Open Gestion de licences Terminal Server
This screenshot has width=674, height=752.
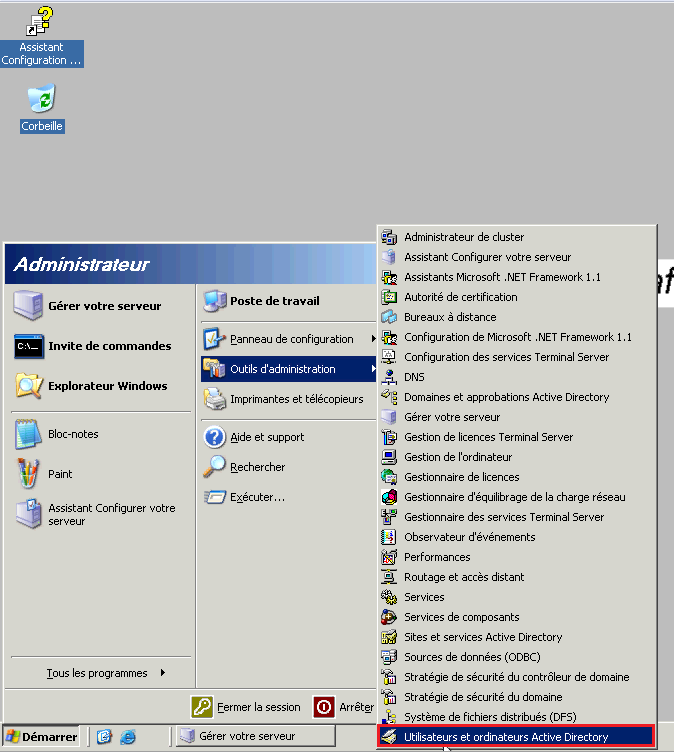[x=518, y=437]
